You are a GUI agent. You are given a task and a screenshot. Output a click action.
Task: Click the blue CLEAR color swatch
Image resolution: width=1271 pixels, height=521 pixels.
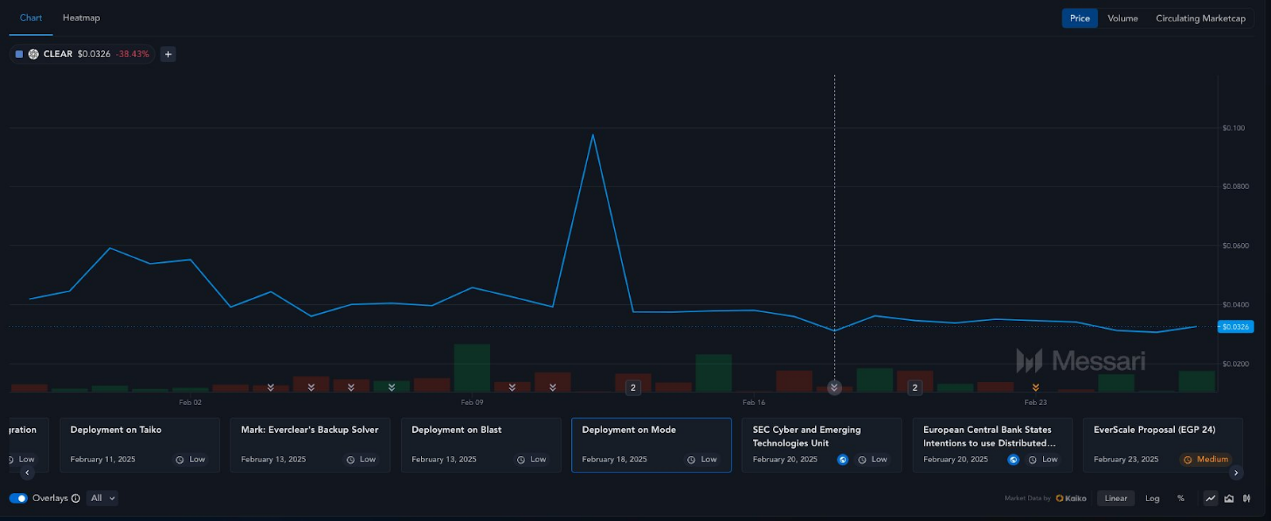pos(19,54)
